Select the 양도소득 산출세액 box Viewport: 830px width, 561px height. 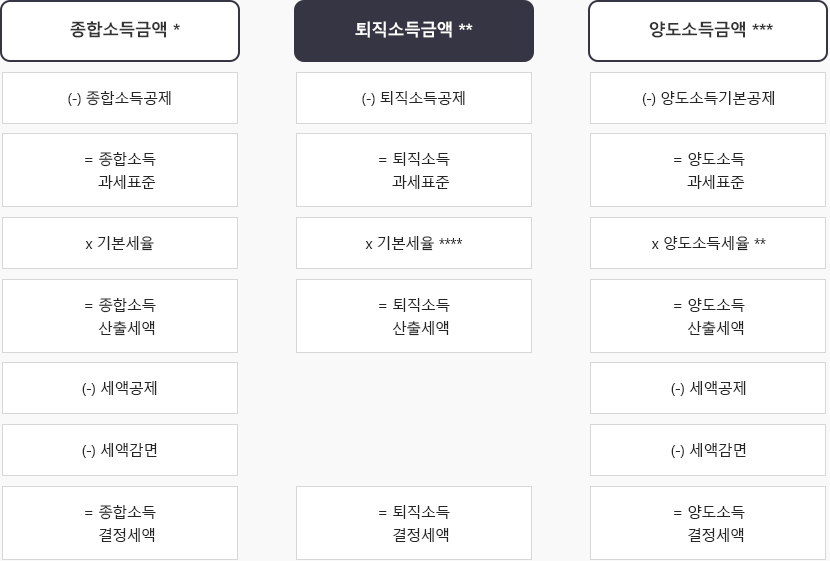[708, 316]
